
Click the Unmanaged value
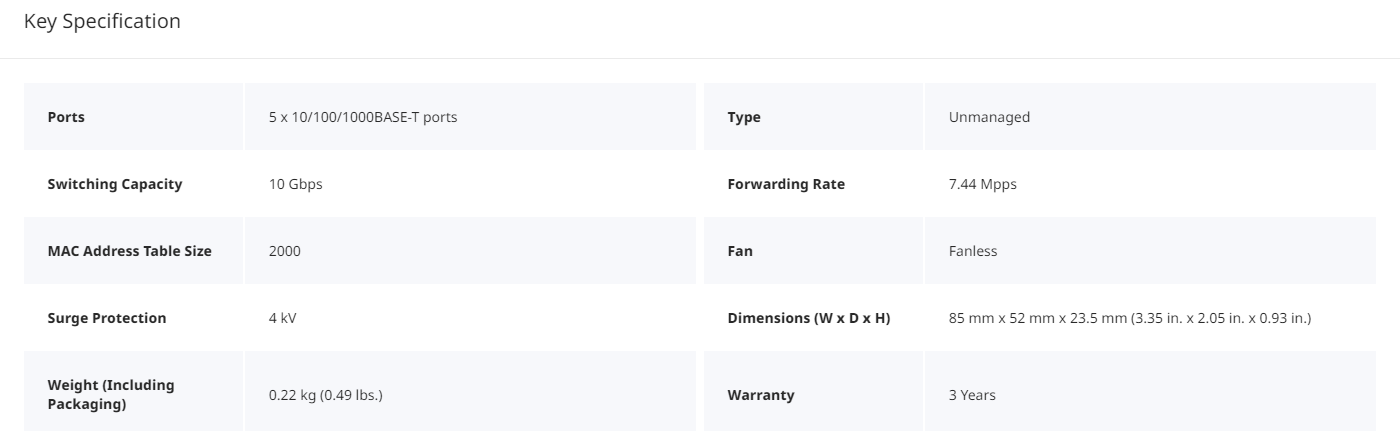point(989,117)
